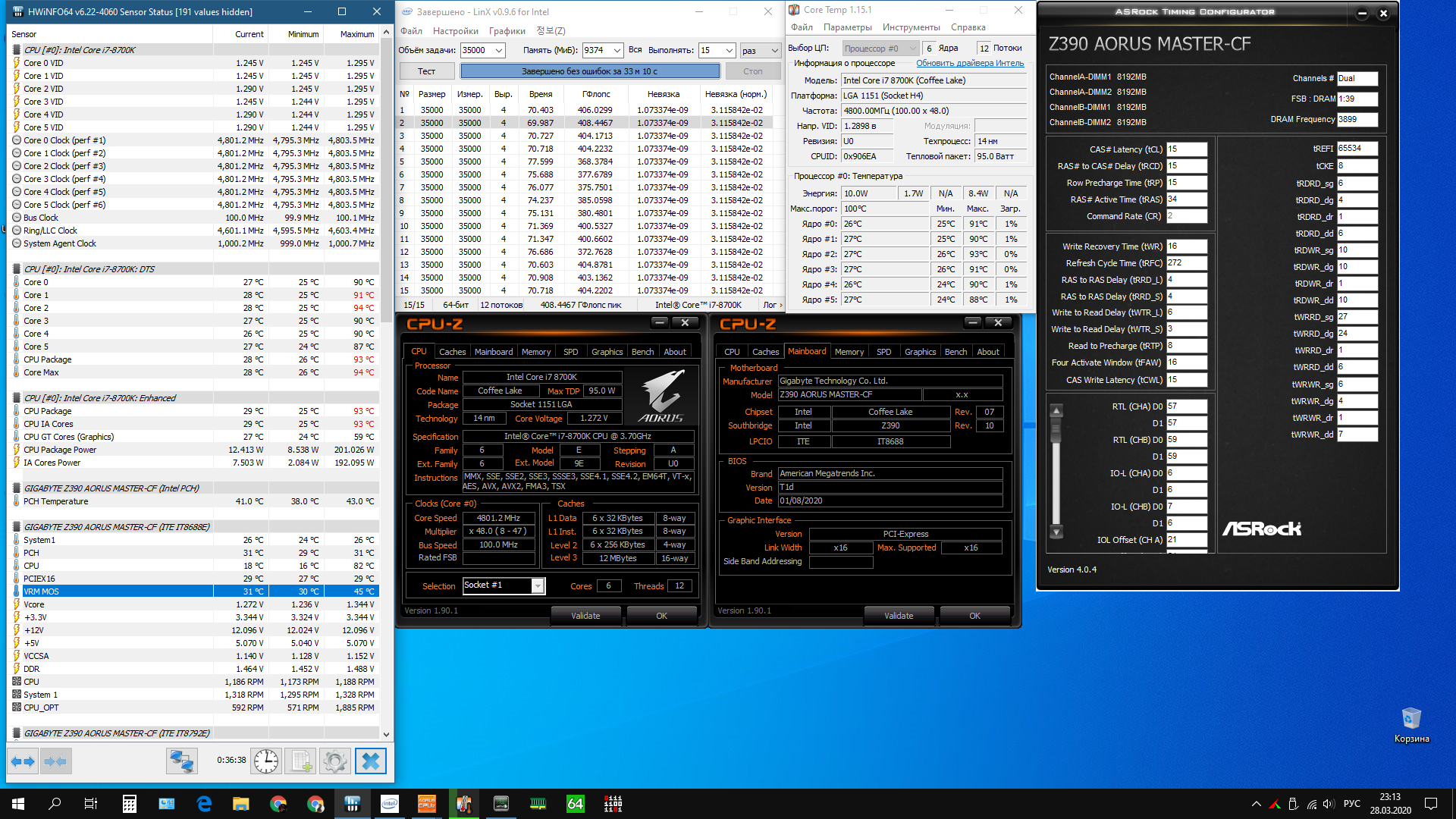Click the tREFI value field in Timing Configurator
The height and width of the screenshot is (819, 1456).
pos(1357,149)
